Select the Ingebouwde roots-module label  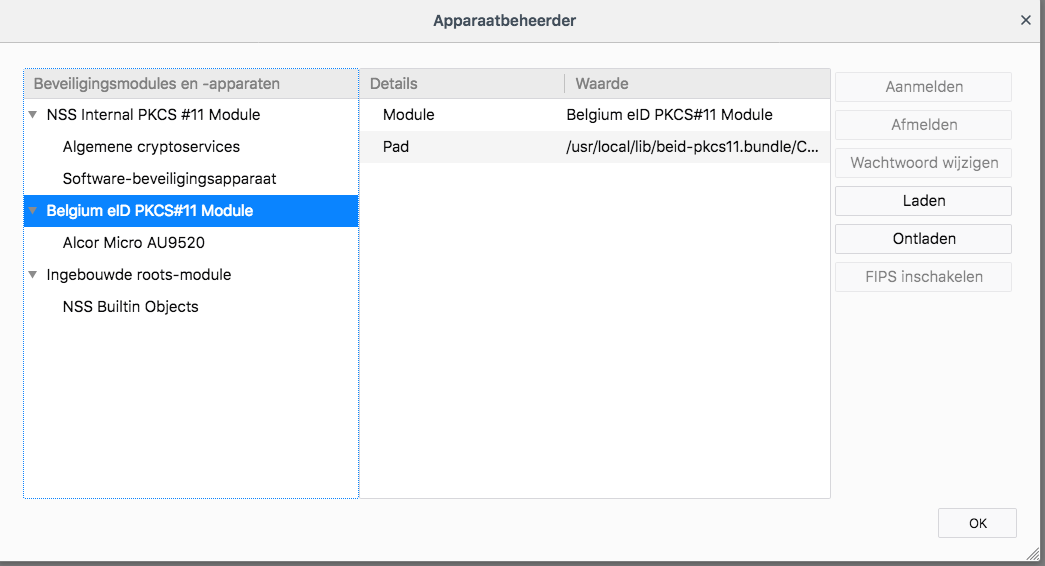[x=138, y=275]
